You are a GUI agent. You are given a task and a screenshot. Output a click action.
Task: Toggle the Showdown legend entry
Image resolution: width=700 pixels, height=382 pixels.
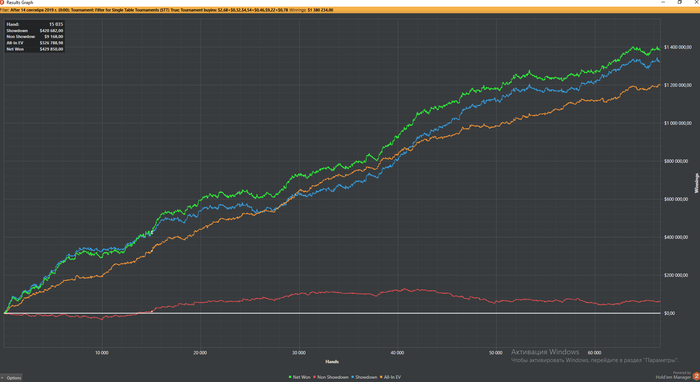[364, 377]
